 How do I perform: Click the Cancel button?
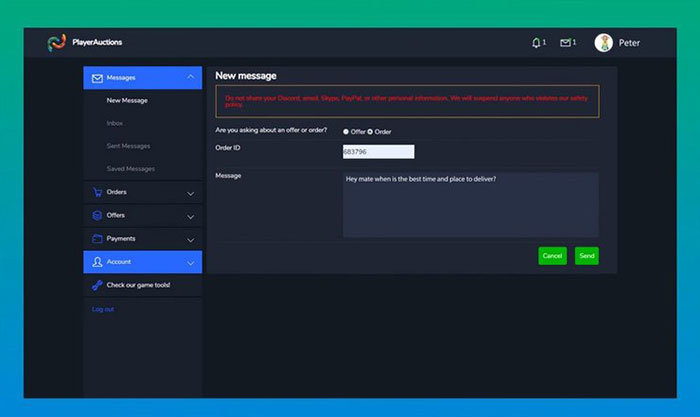coord(552,256)
